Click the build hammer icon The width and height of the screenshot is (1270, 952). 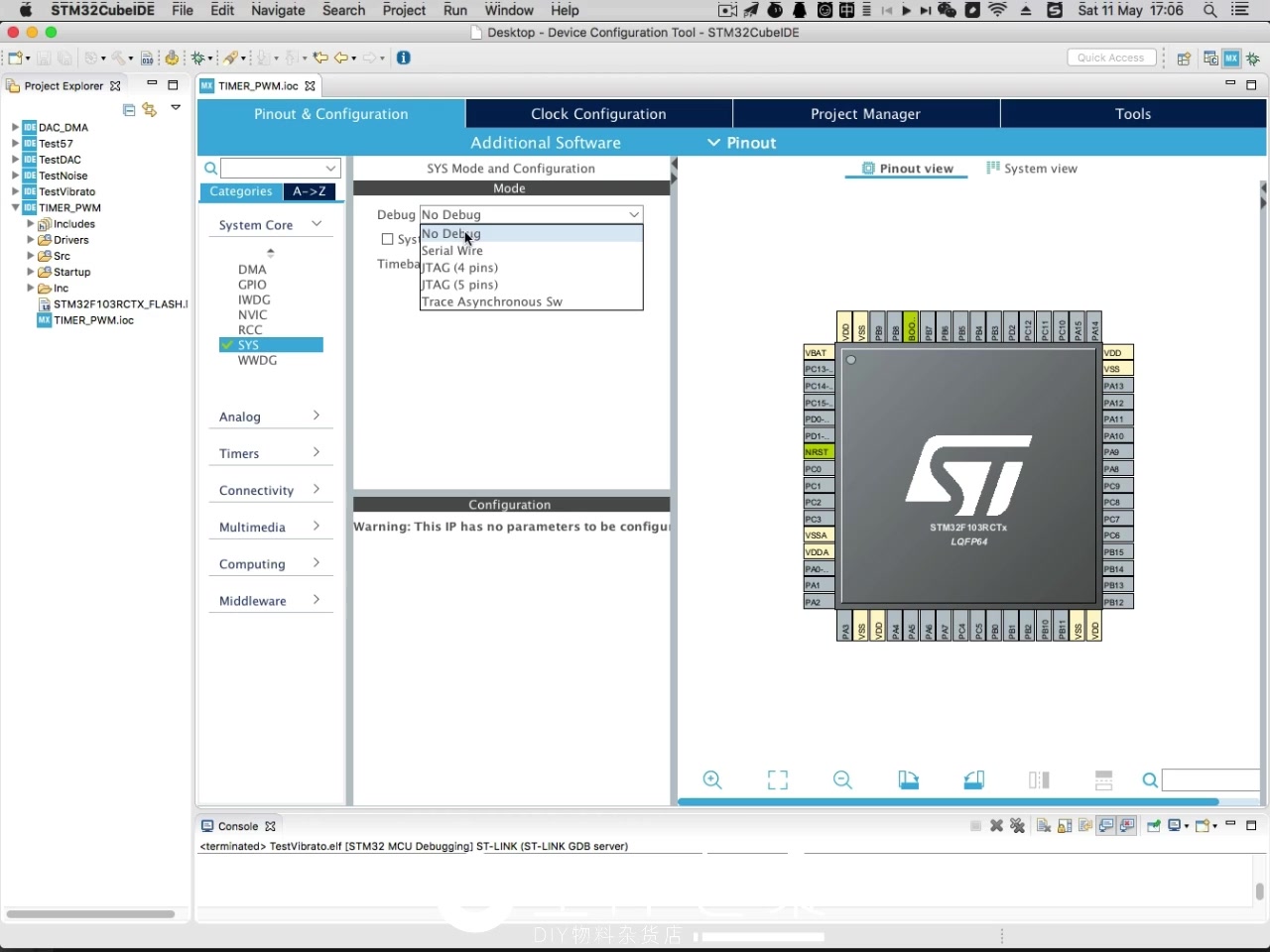coord(117,59)
